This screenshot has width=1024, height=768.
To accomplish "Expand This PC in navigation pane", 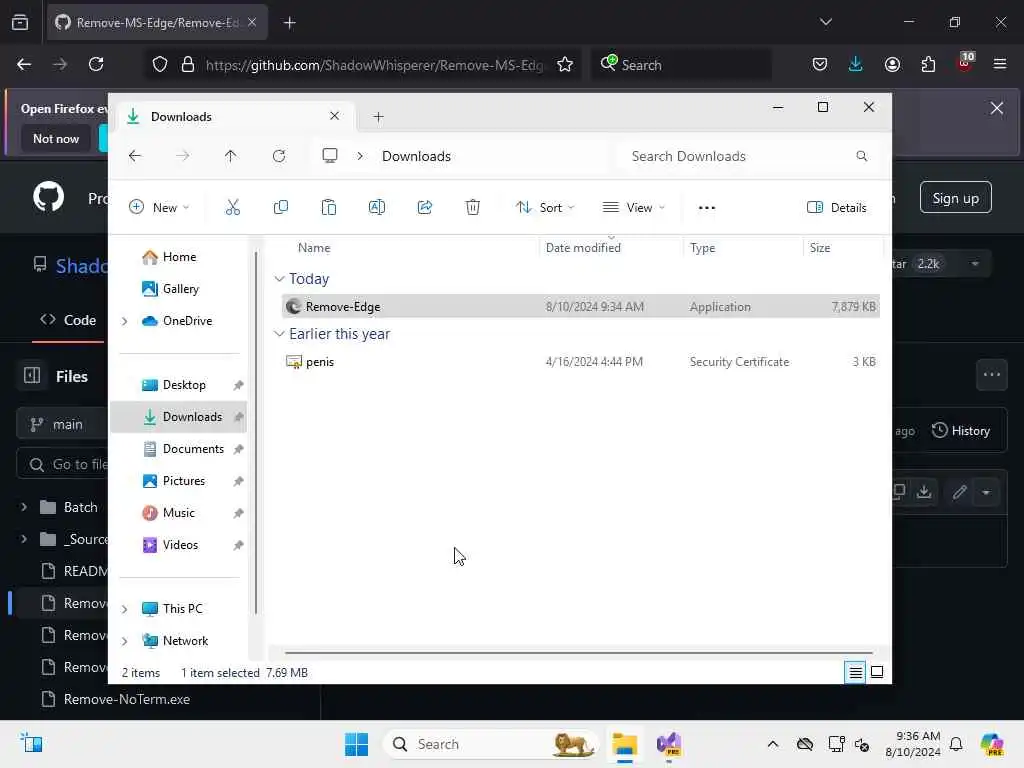I will (124, 609).
